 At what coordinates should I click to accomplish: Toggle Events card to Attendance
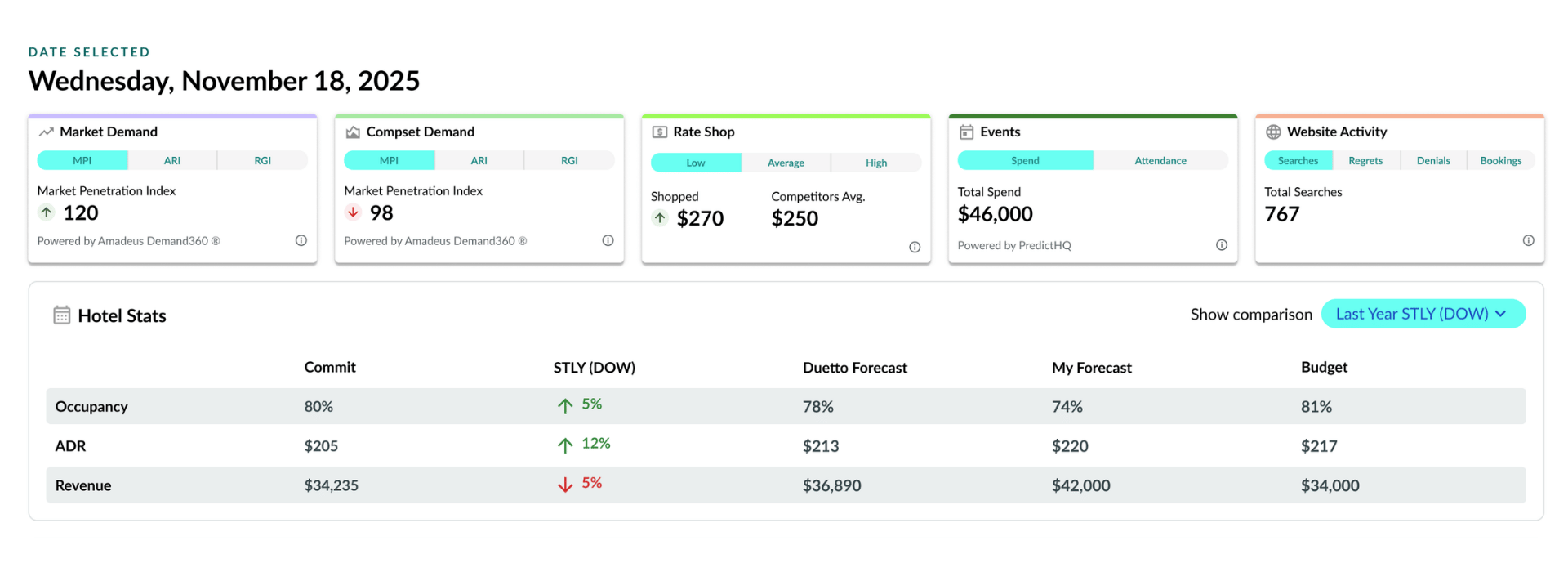pyautogui.click(x=1160, y=160)
